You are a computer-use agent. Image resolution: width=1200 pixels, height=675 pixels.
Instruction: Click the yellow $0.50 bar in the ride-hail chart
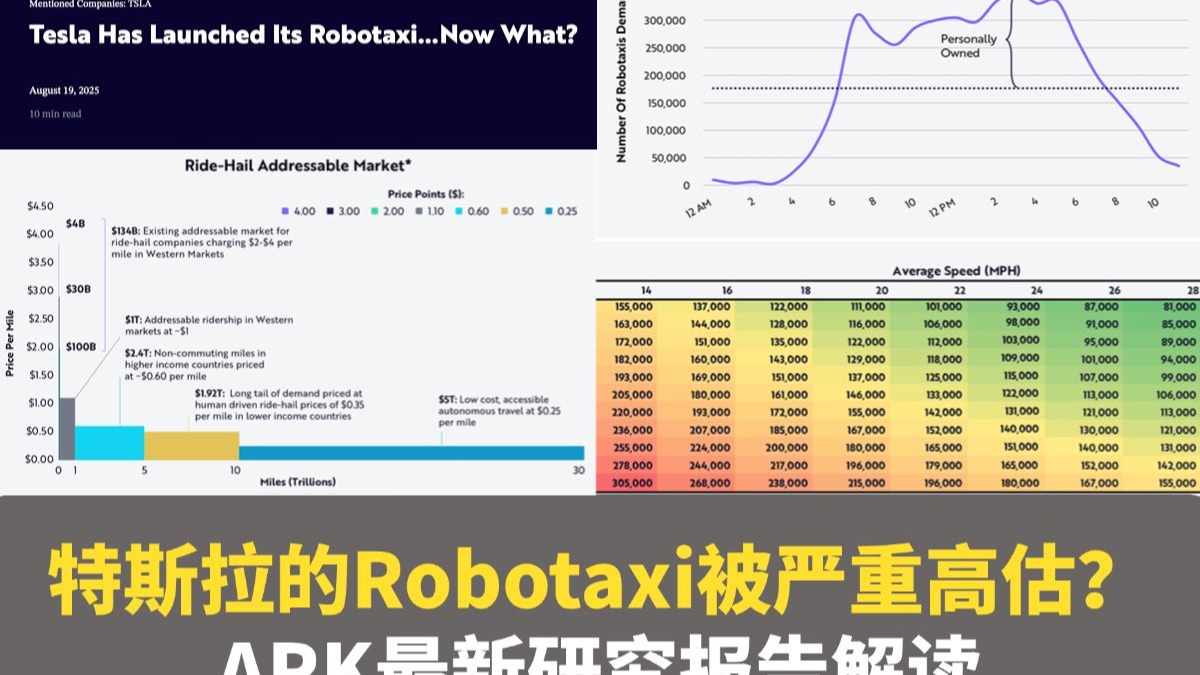pyautogui.click(x=192, y=445)
